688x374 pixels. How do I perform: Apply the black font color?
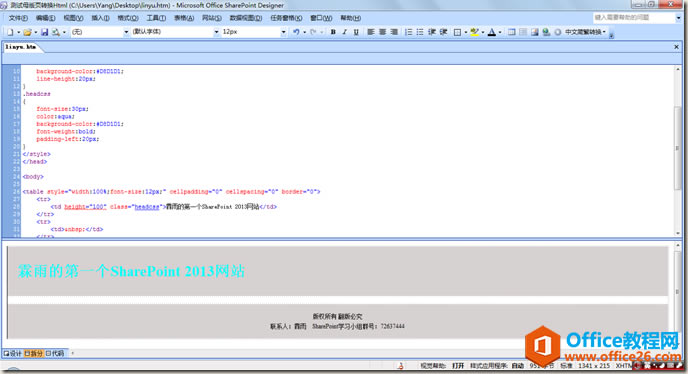pos(492,32)
